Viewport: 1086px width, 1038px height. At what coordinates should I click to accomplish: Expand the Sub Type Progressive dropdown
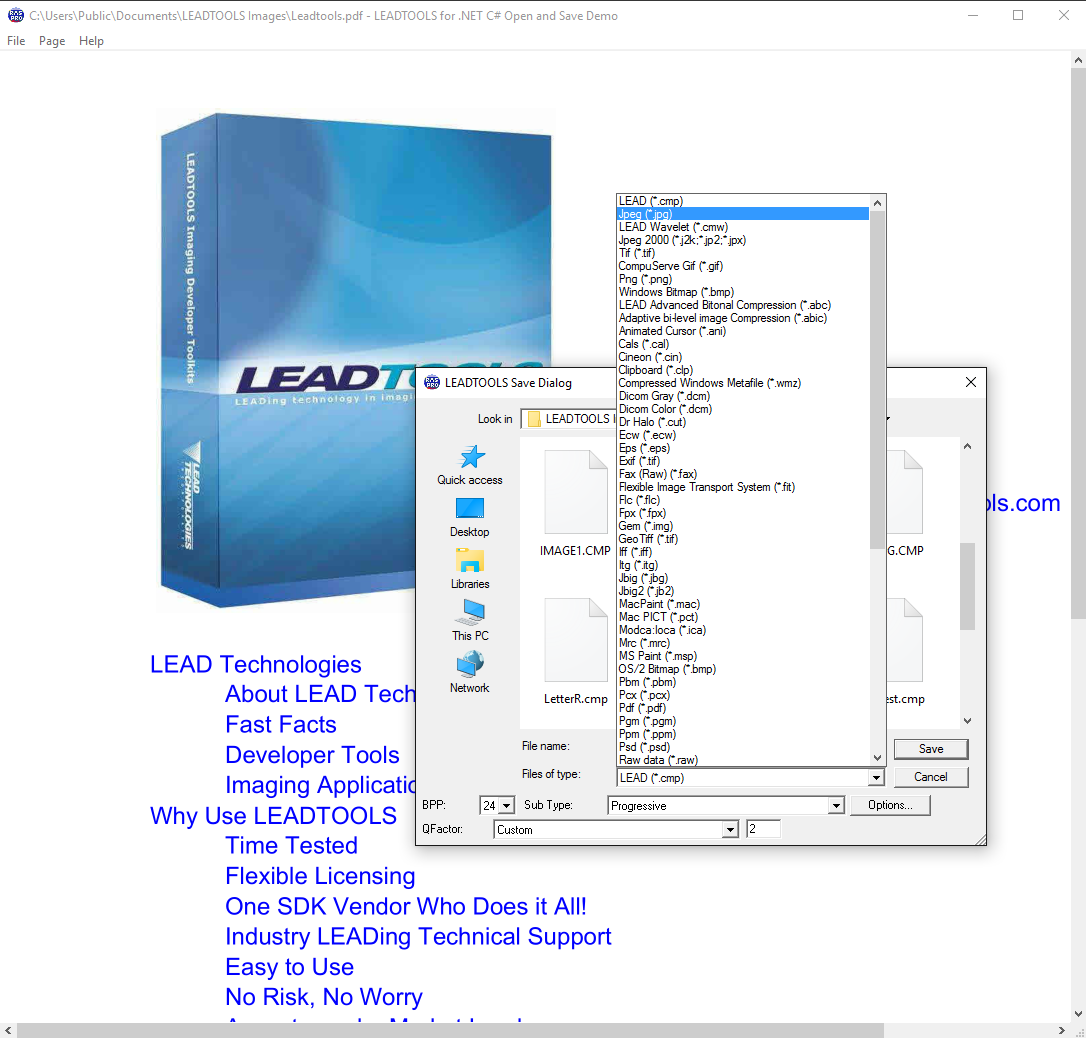point(836,805)
